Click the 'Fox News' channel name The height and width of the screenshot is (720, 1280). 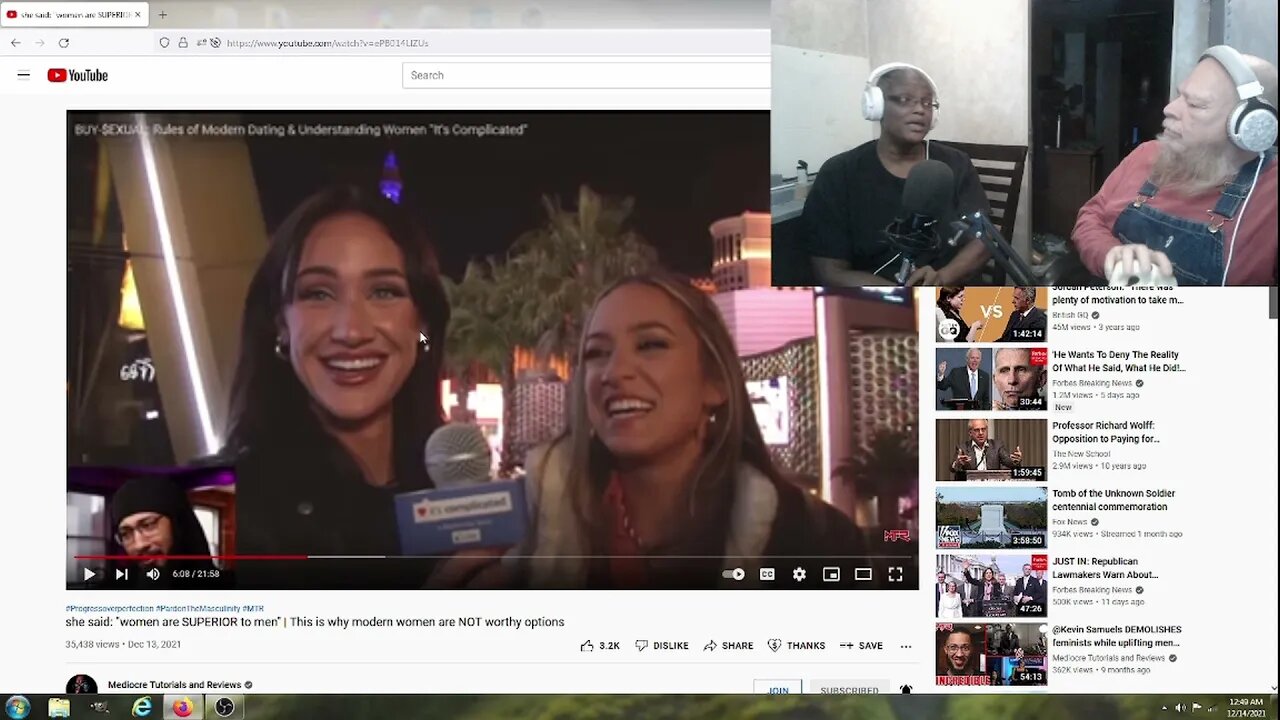pos(1070,522)
